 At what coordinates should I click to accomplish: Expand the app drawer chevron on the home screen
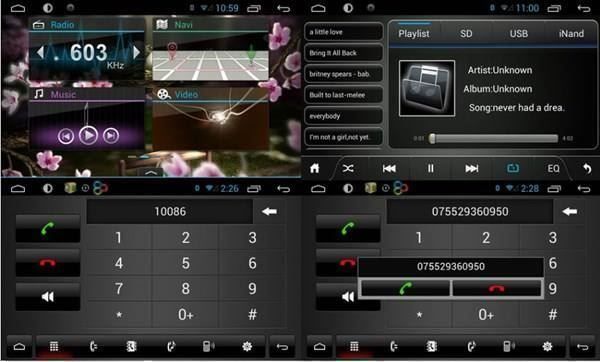[x=151, y=173]
